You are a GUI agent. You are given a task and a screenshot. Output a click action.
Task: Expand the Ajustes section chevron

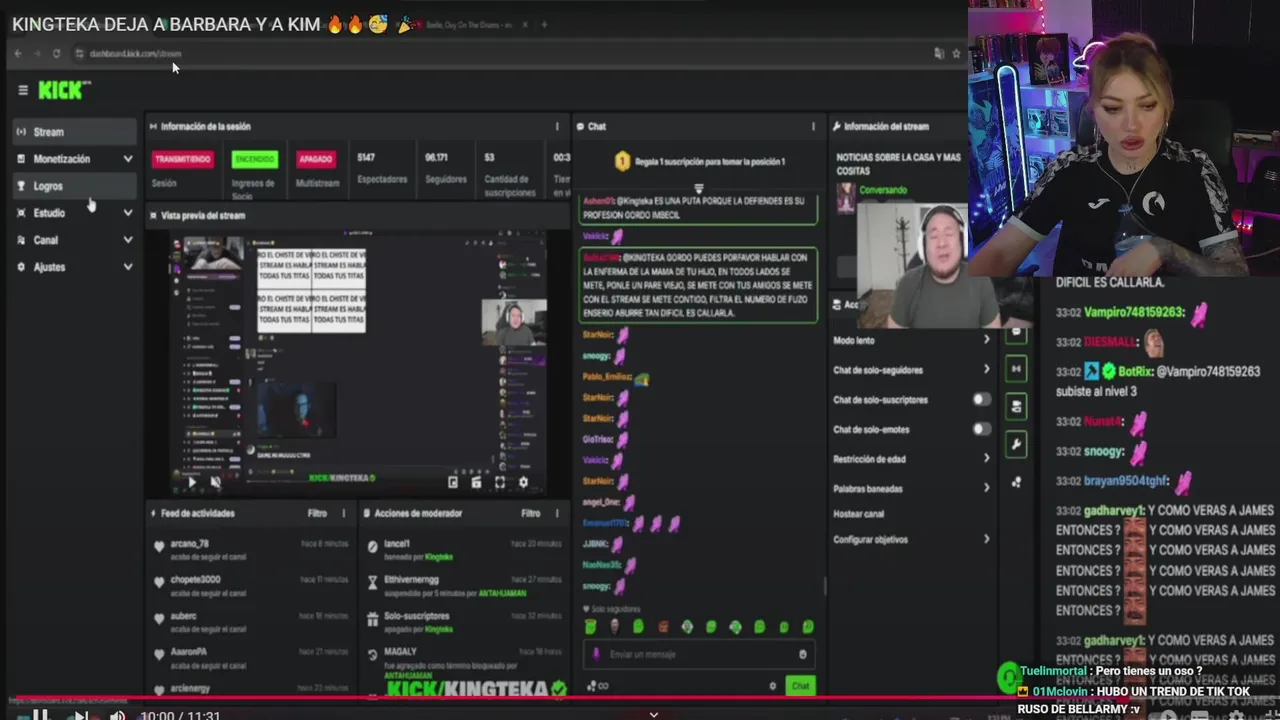pyautogui.click(x=127, y=267)
